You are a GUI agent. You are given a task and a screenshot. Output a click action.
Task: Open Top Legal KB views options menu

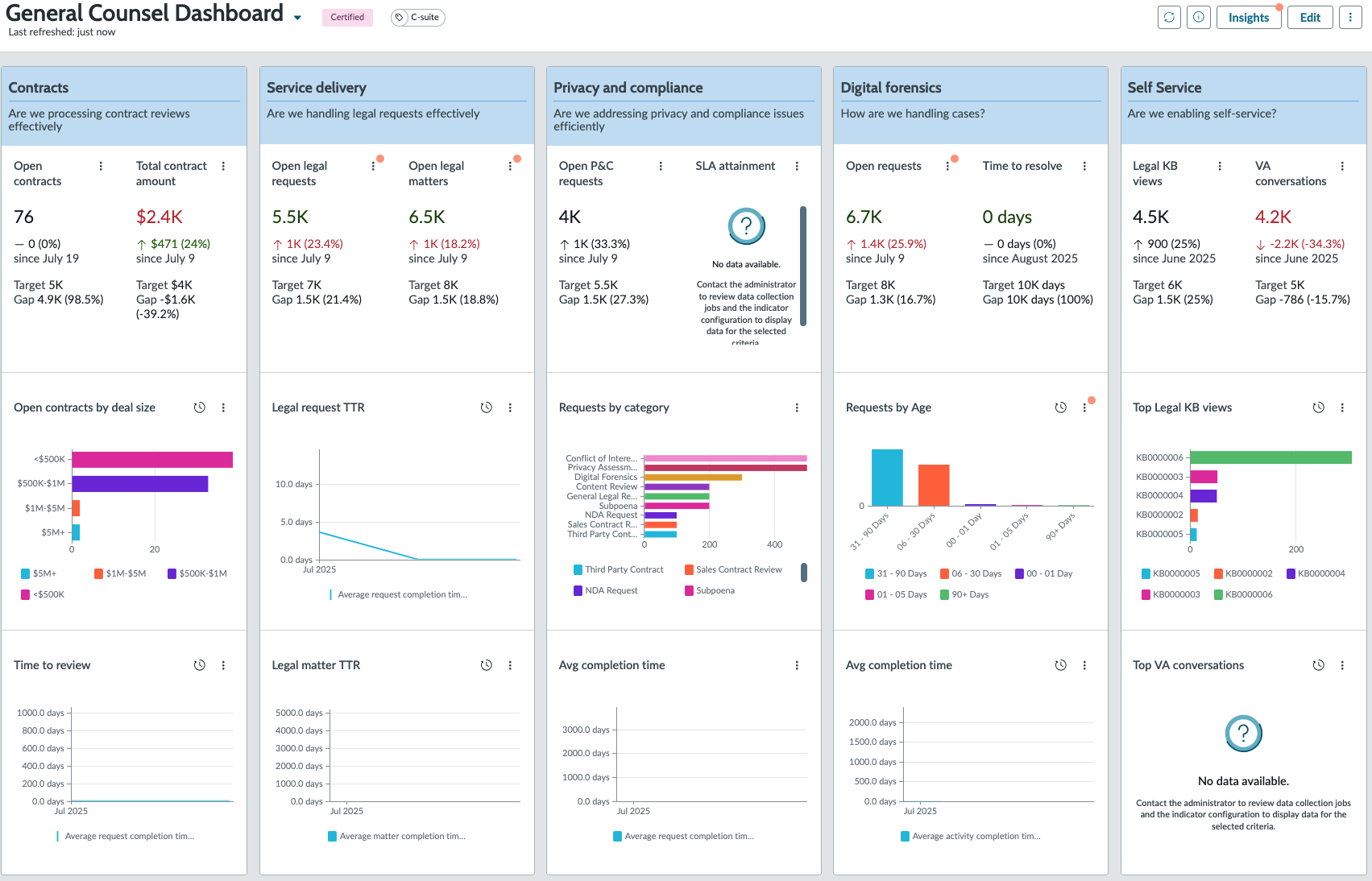pyautogui.click(x=1342, y=407)
